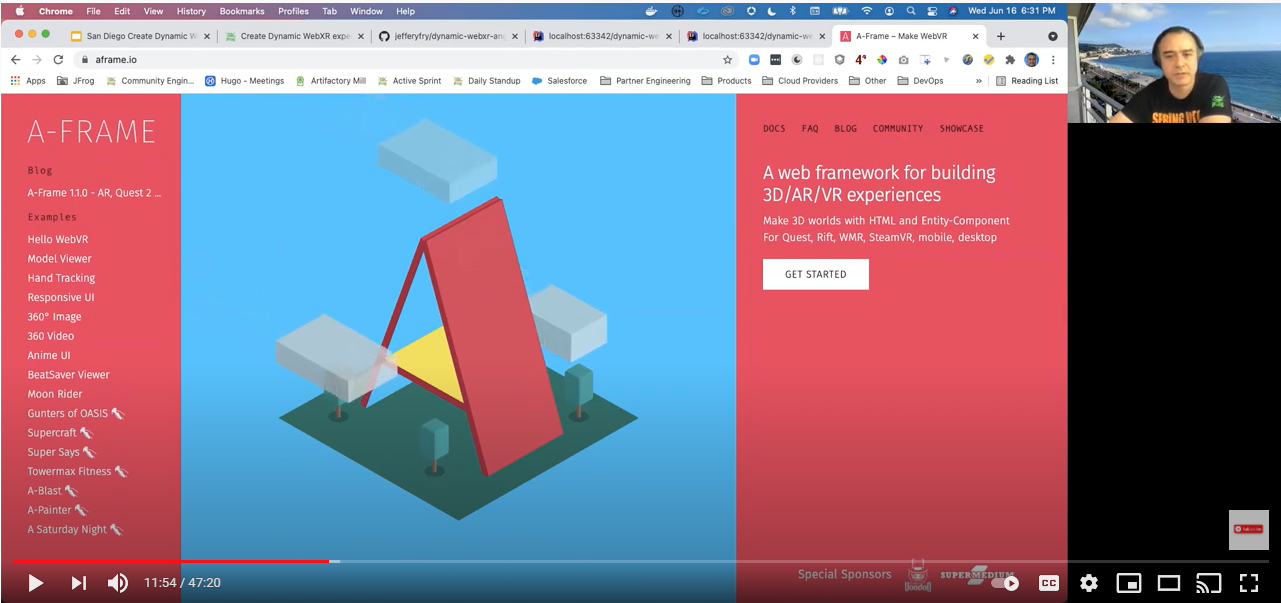The width and height of the screenshot is (1281, 603).
Task: Open DOCS page link
Action: 774,128
